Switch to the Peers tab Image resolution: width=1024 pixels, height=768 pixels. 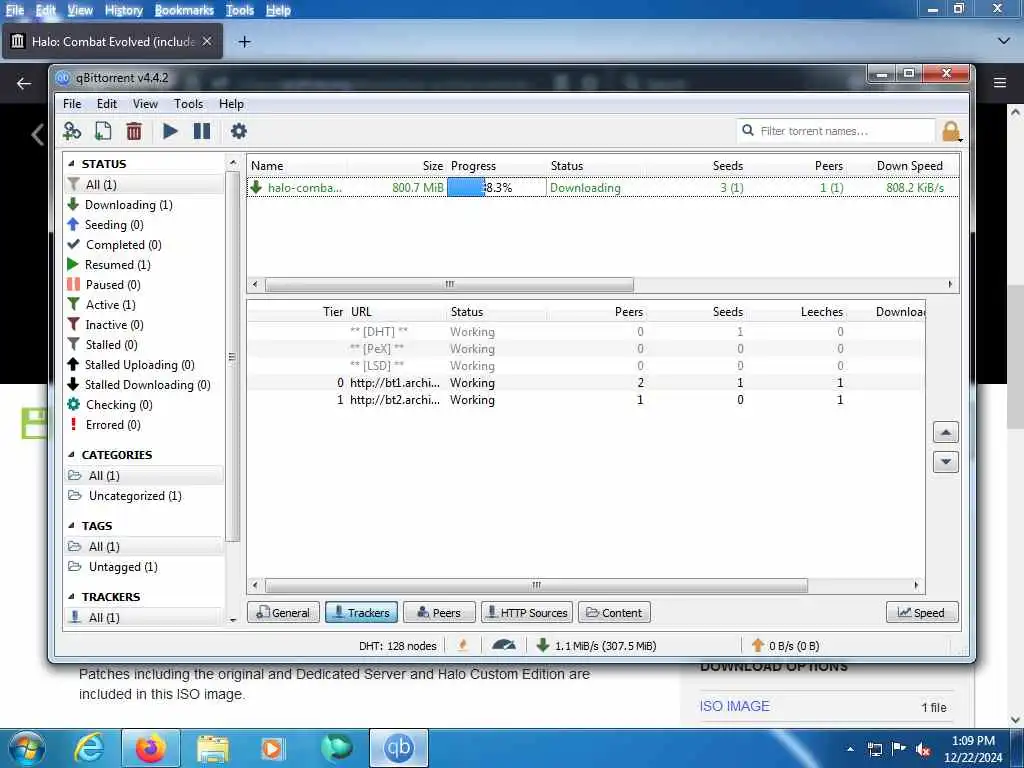[x=440, y=613]
